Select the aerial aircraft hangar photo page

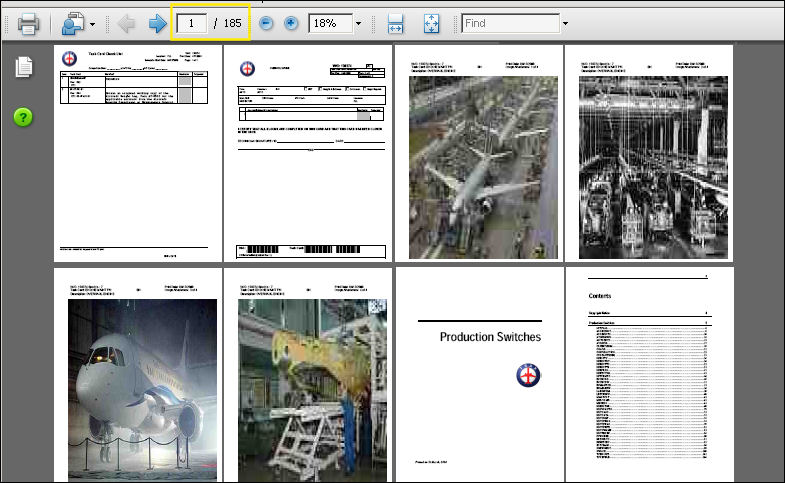pyautogui.click(x=479, y=153)
